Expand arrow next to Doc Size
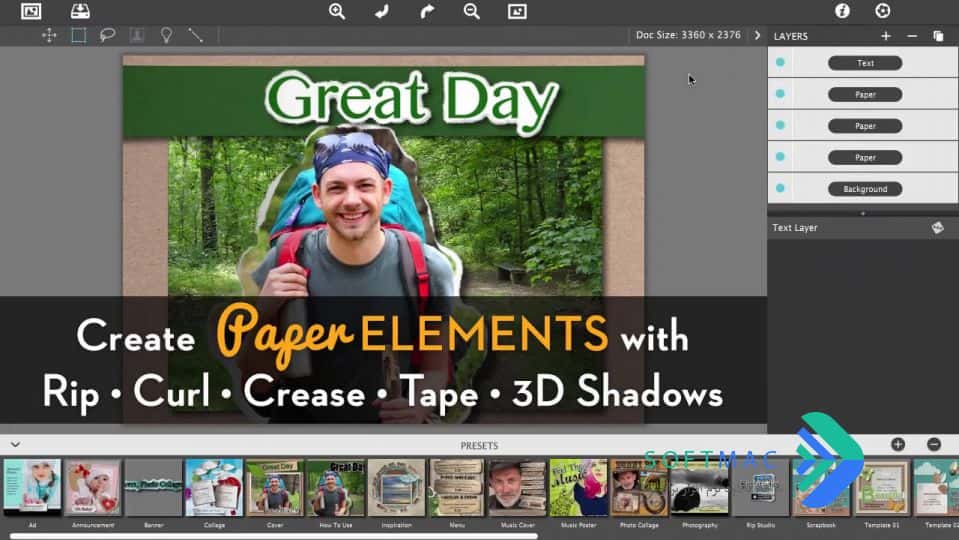Viewport: 959px width, 540px height. [757, 35]
